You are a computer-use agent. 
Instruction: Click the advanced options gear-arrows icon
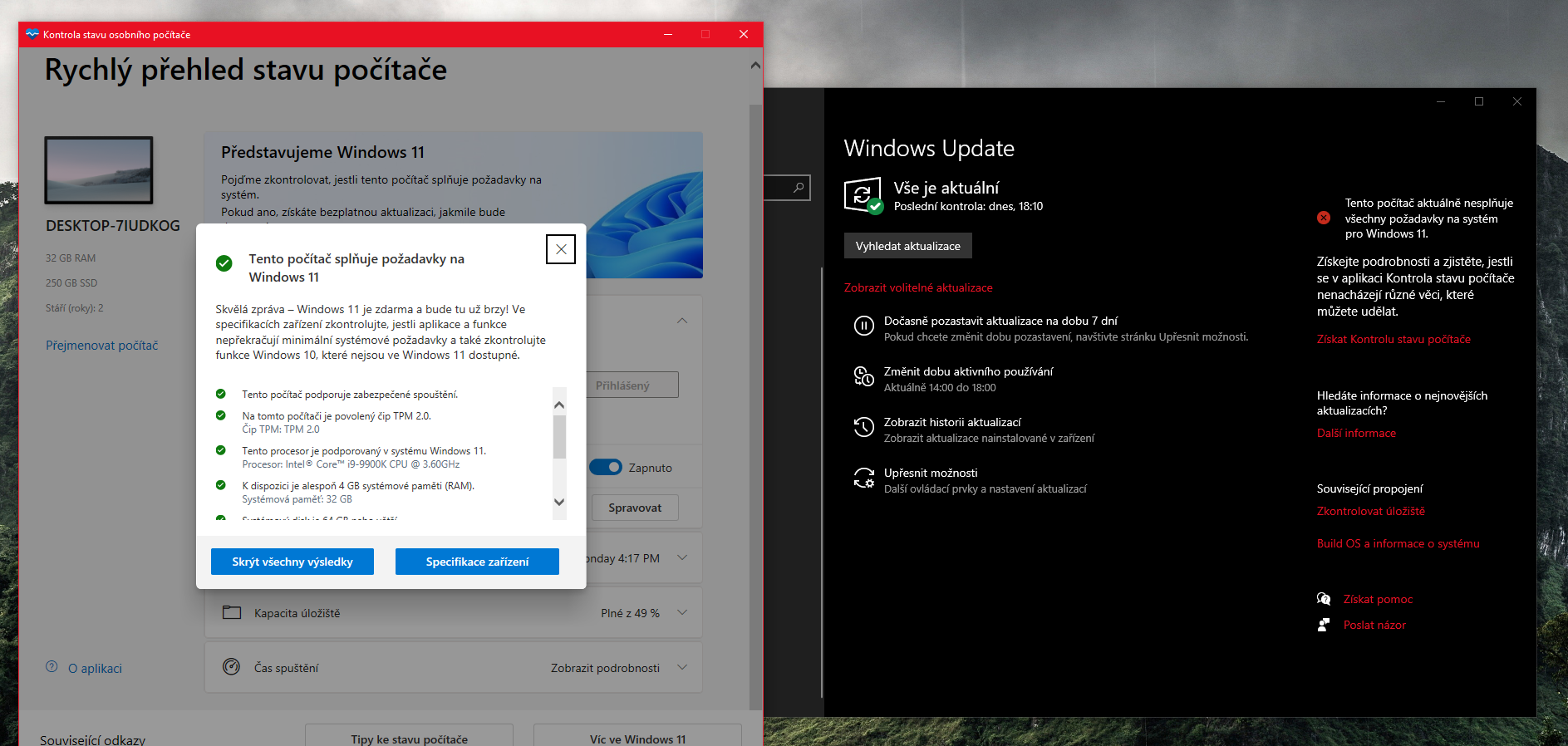click(x=863, y=479)
